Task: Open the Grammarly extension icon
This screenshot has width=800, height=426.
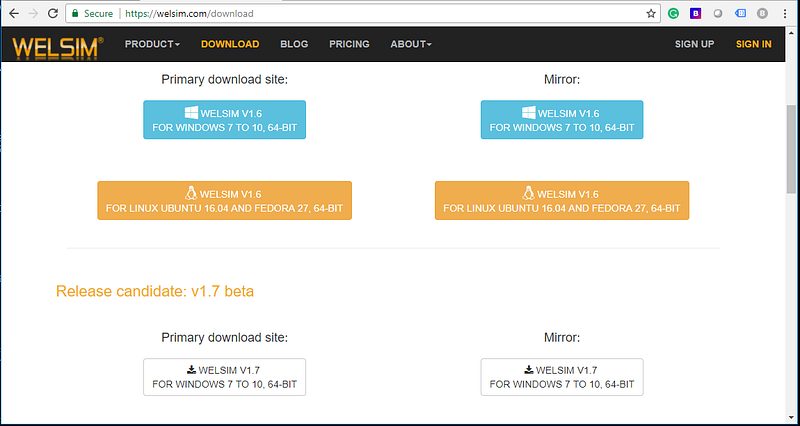Action: point(673,14)
